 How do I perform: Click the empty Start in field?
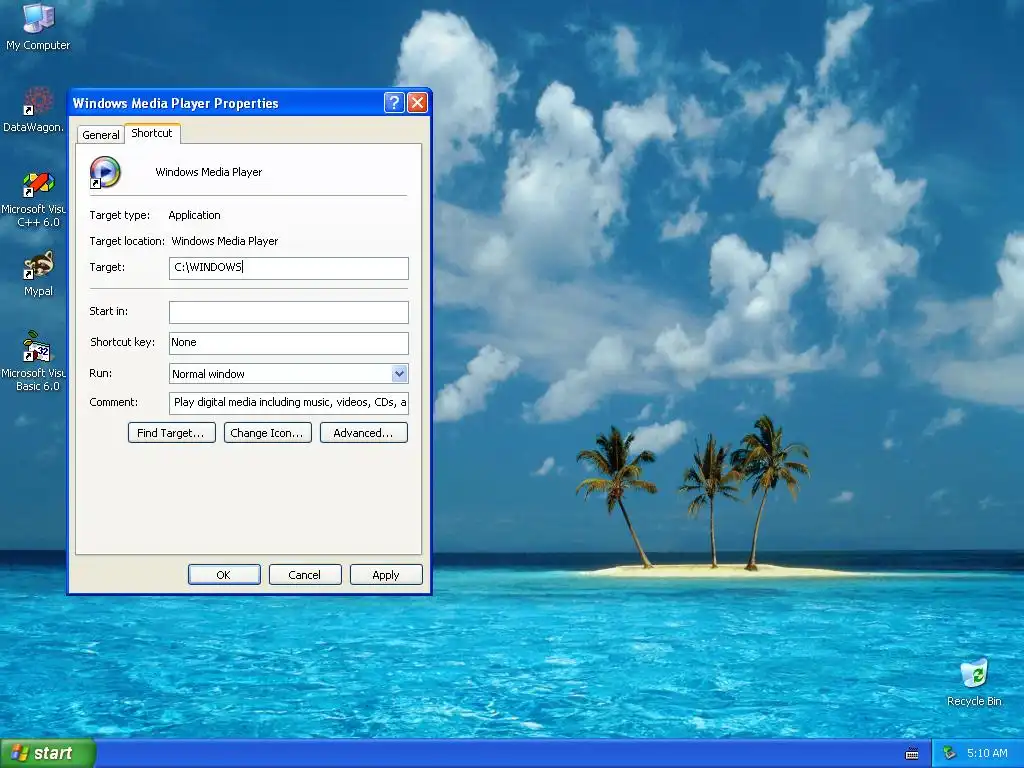pos(289,312)
